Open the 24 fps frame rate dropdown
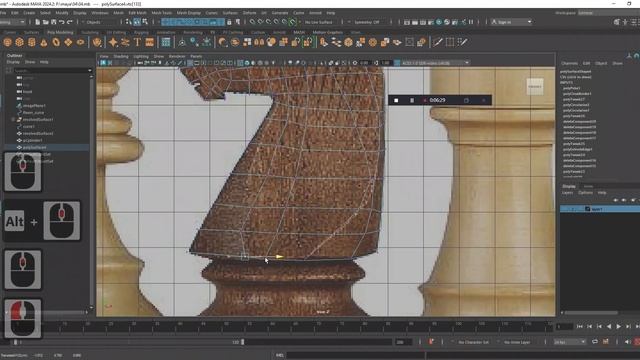The image size is (640, 360). click(x=570, y=342)
